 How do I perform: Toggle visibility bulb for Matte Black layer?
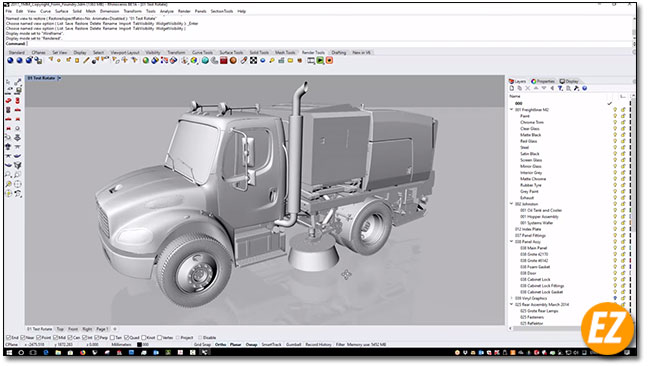pyautogui.click(x=615, y=135)
